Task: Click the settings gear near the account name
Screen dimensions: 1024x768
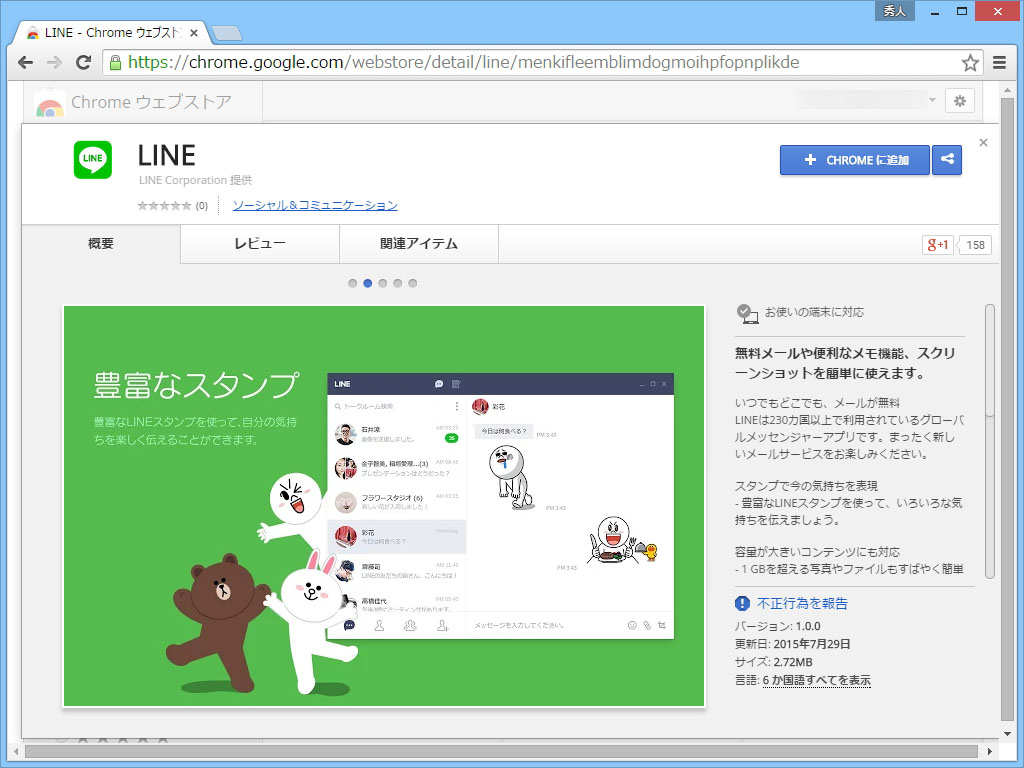Action: [x=959, y=100]
